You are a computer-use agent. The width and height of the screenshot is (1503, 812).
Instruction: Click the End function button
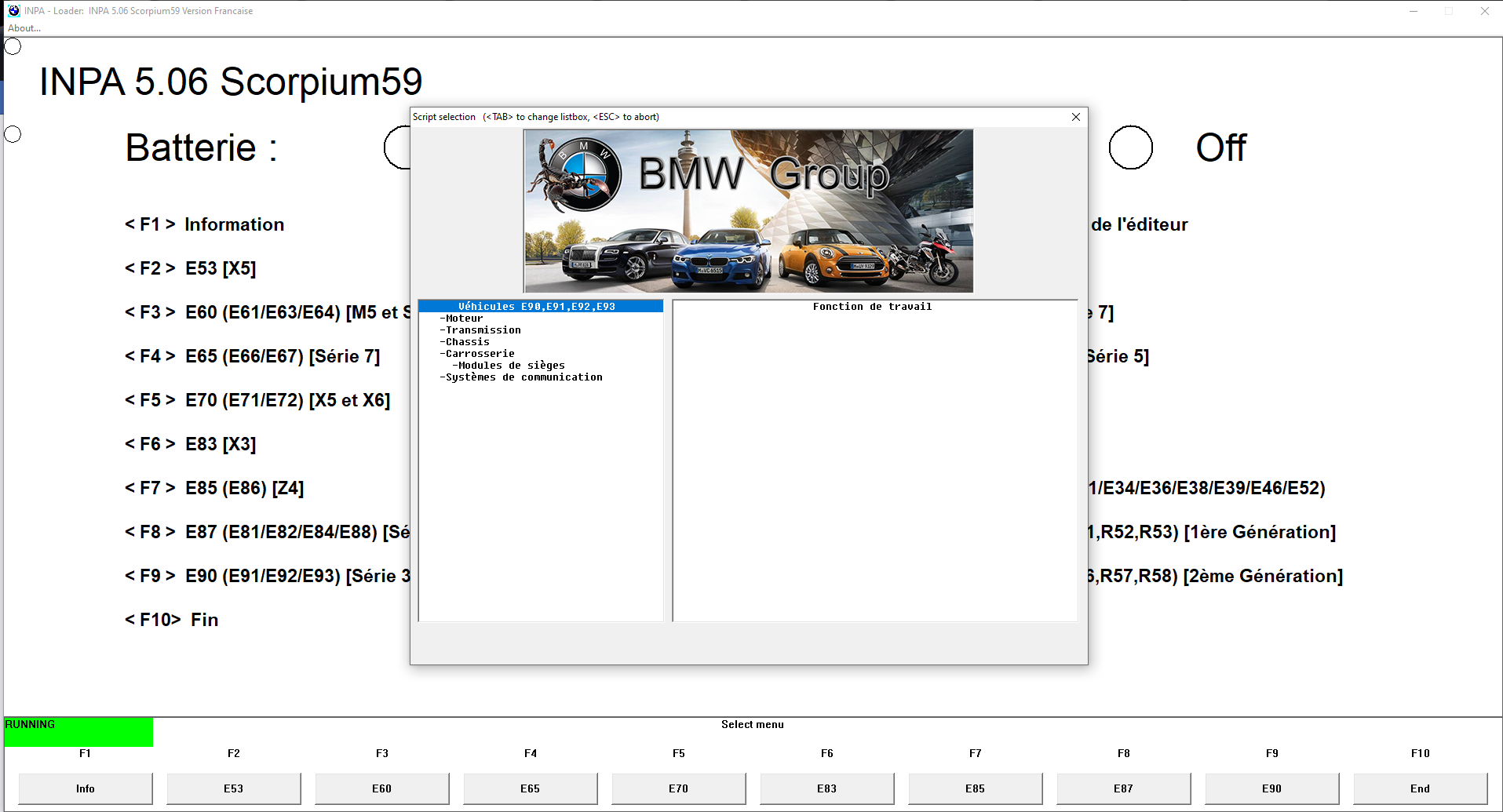point(1421,788)
